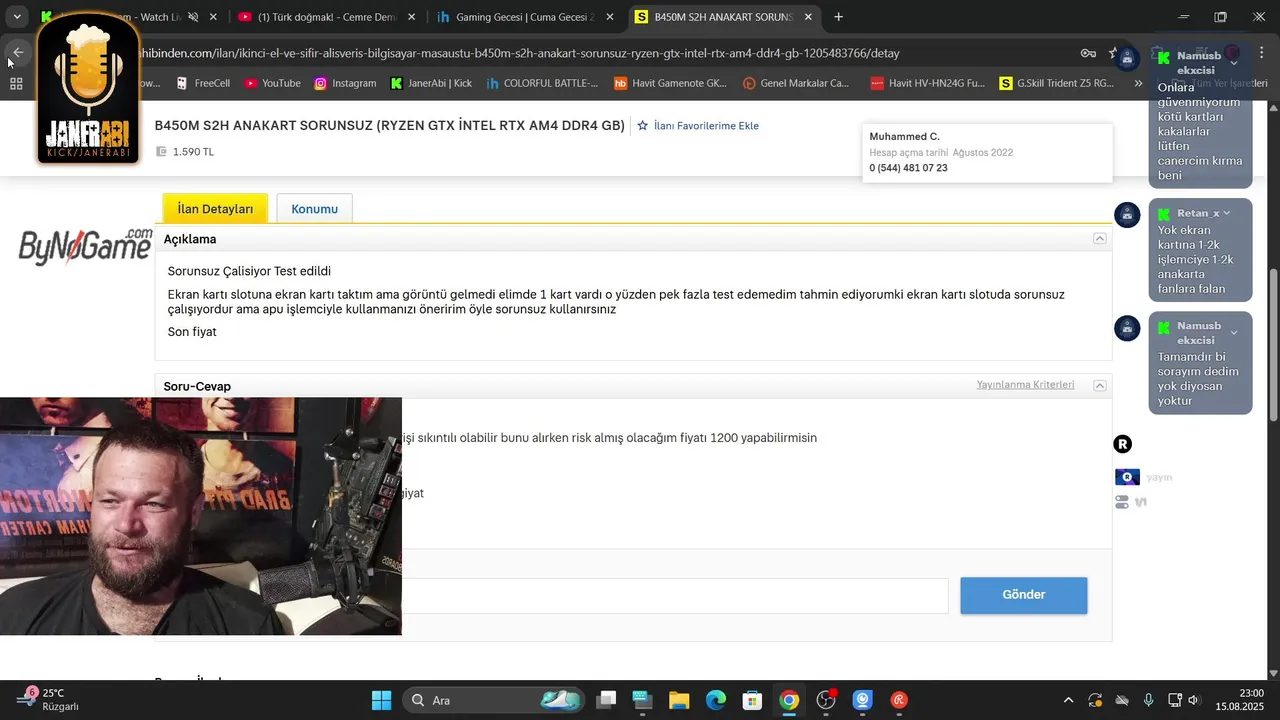This screenshot has width=1280, height=720.
Task: Open the G.Skill Trident Z5 RG bookmark
Action: (x=1057, y=83)
